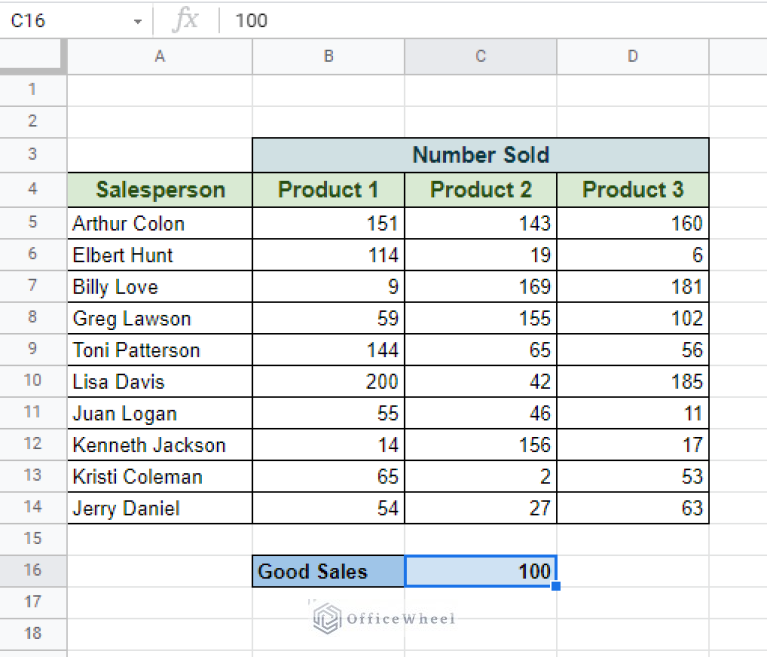The image size is (767, 657).
Task: Select row 3 header
Action: coord(33,155)
